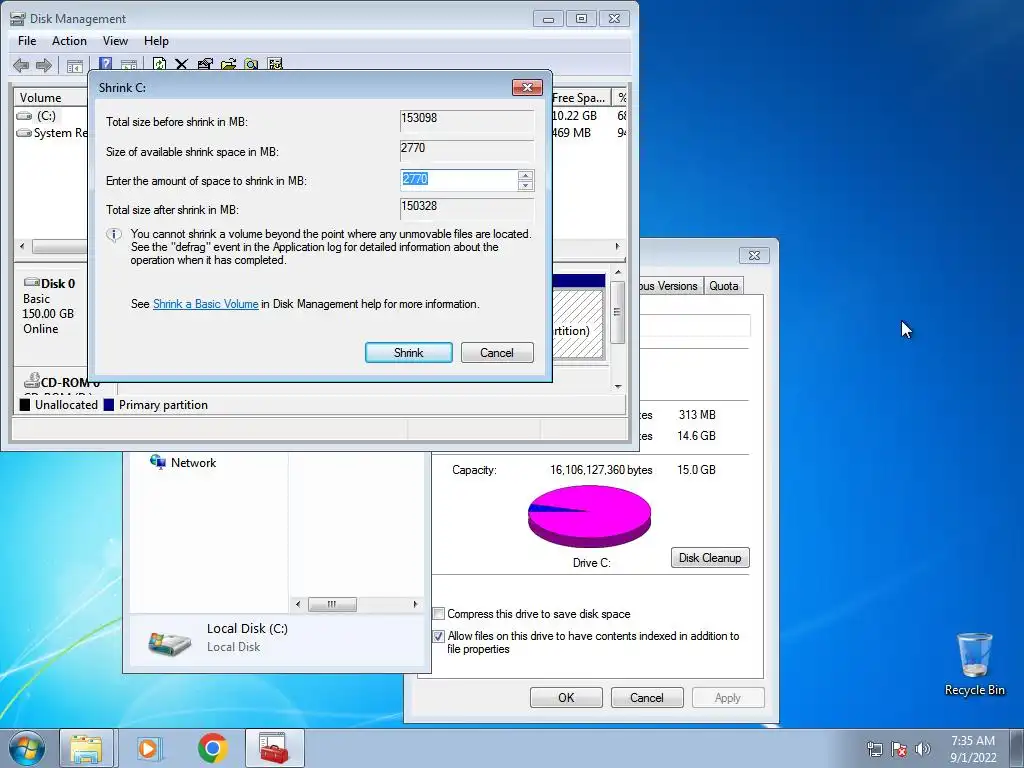Open Google Chrome from taskbar
This screenshot has width=1024, height=768.
coord(212,748)
